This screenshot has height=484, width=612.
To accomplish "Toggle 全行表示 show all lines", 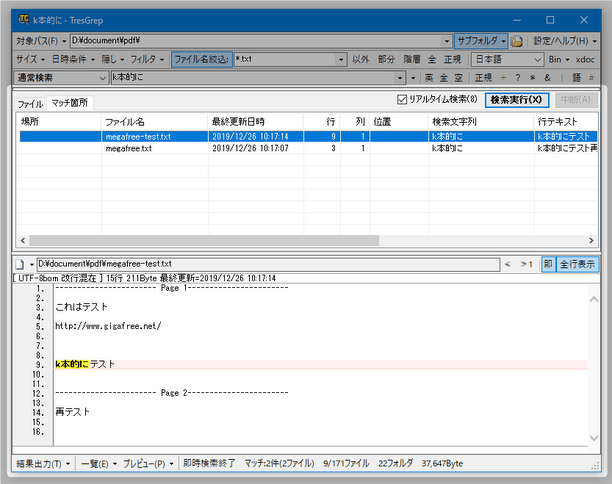I will (x=577, y=264).
